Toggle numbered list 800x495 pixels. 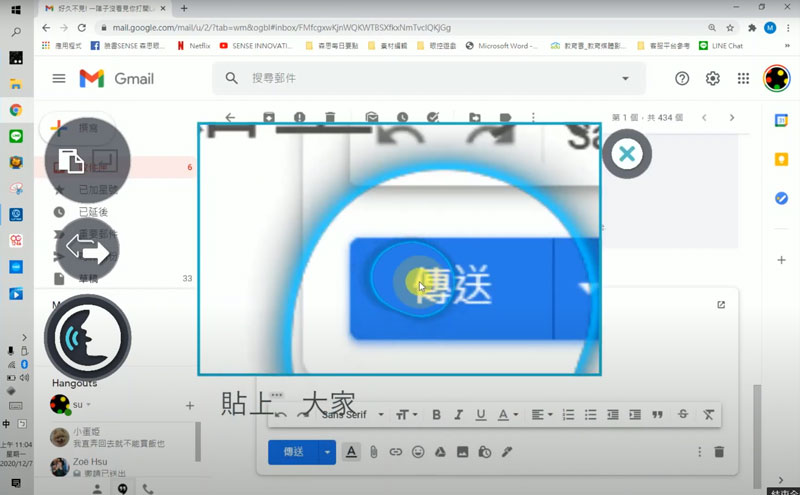click(x=568, y=414)
